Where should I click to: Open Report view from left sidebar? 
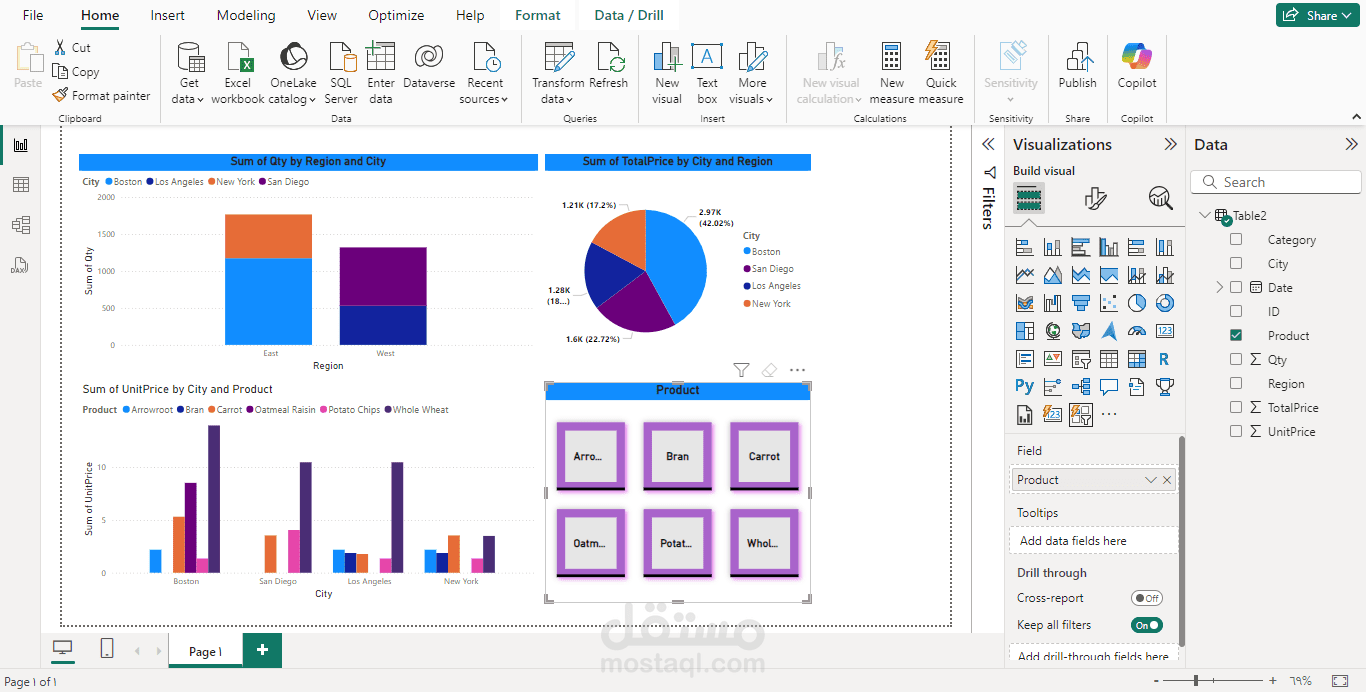(20, 145)
